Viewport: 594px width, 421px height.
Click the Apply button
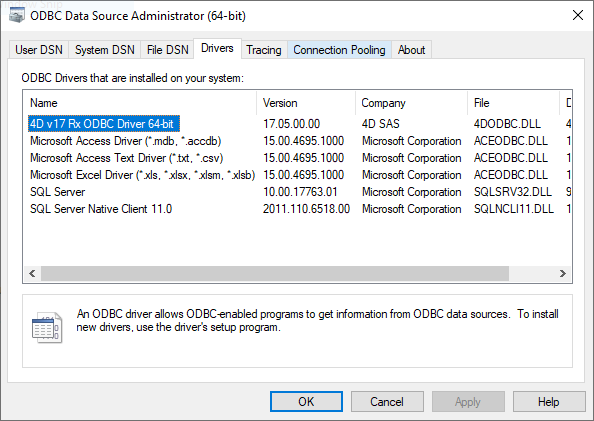tap(468, 402)
